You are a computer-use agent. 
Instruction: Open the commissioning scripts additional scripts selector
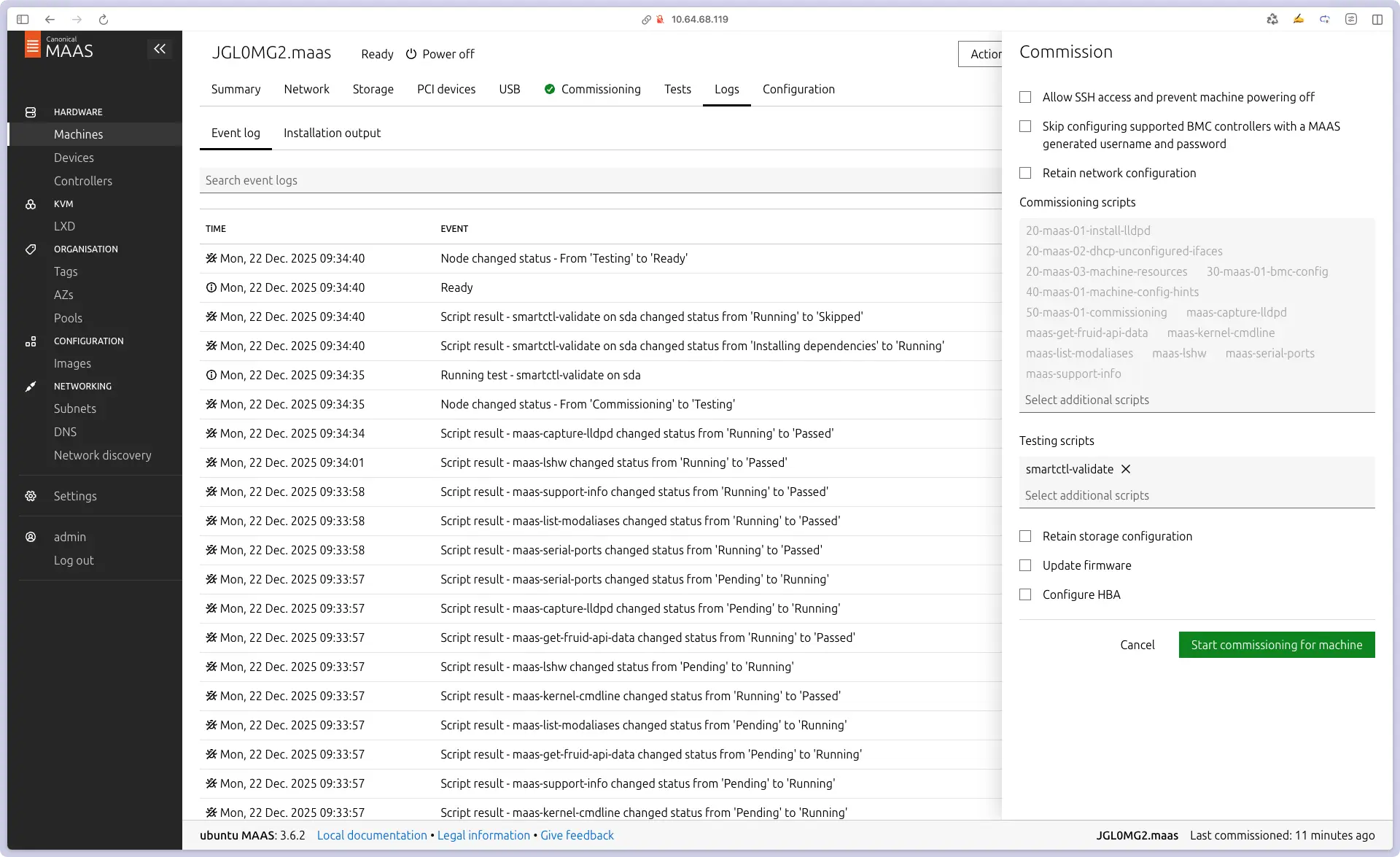pyautogui.click(x=1196, y=400)
